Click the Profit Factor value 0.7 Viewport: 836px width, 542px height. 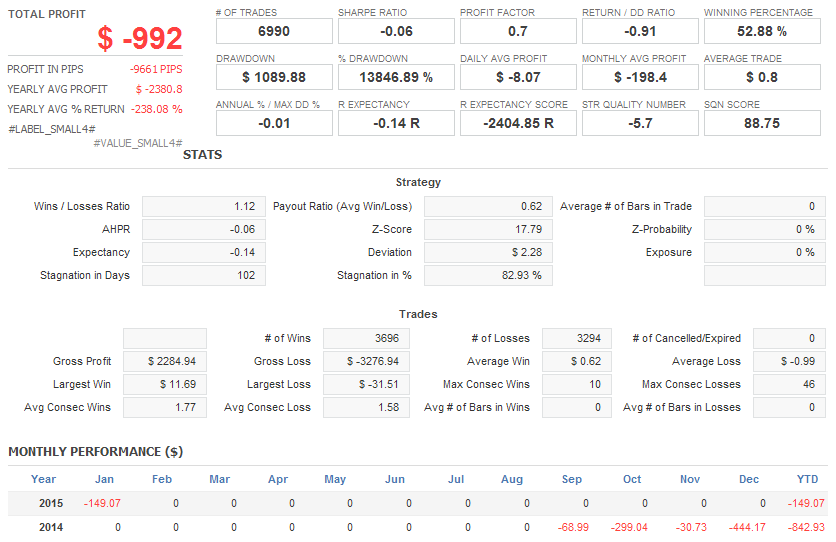pyautogui.click(x=518, y=31)
